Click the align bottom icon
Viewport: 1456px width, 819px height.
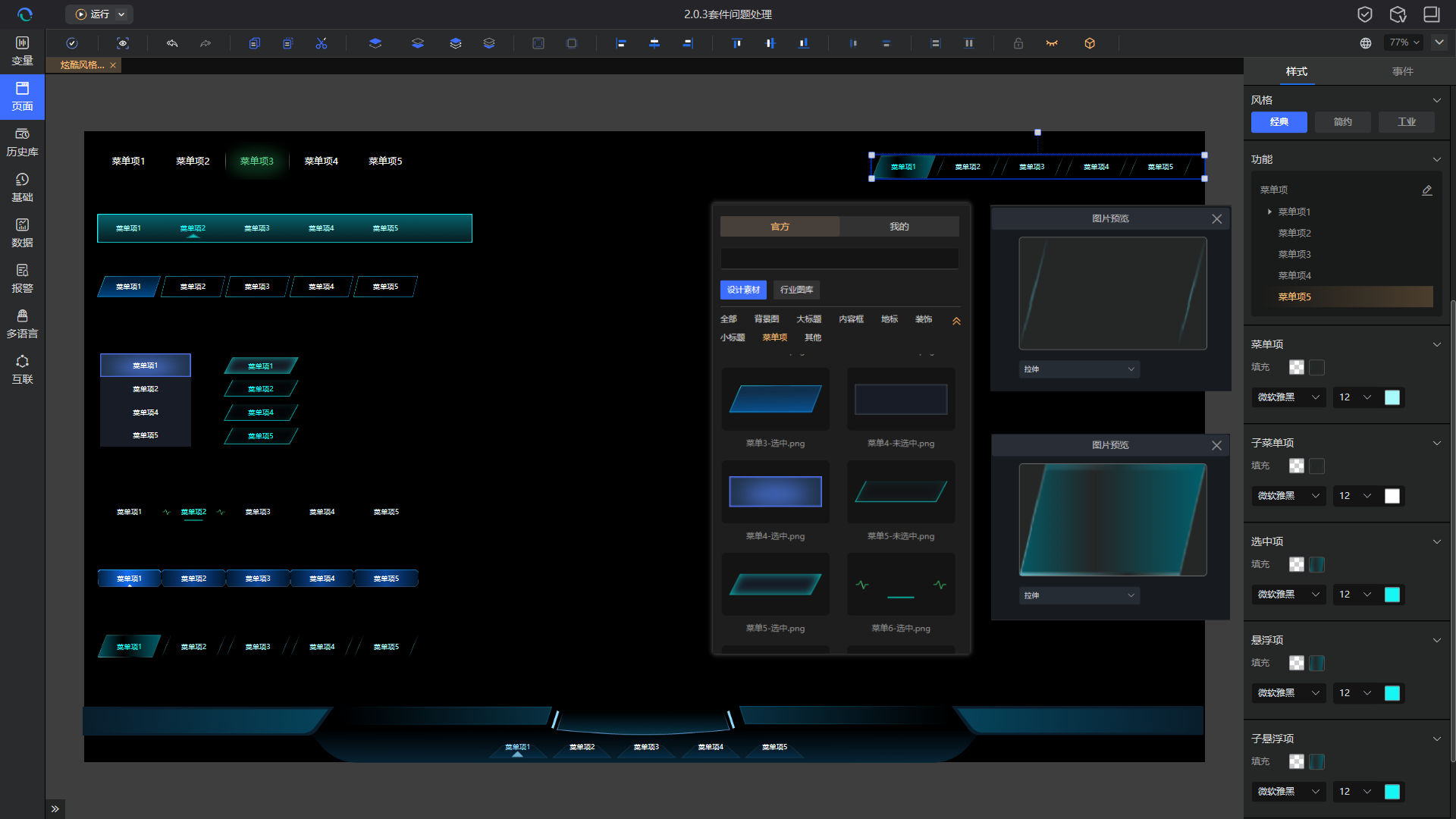[x=804, y=43]
